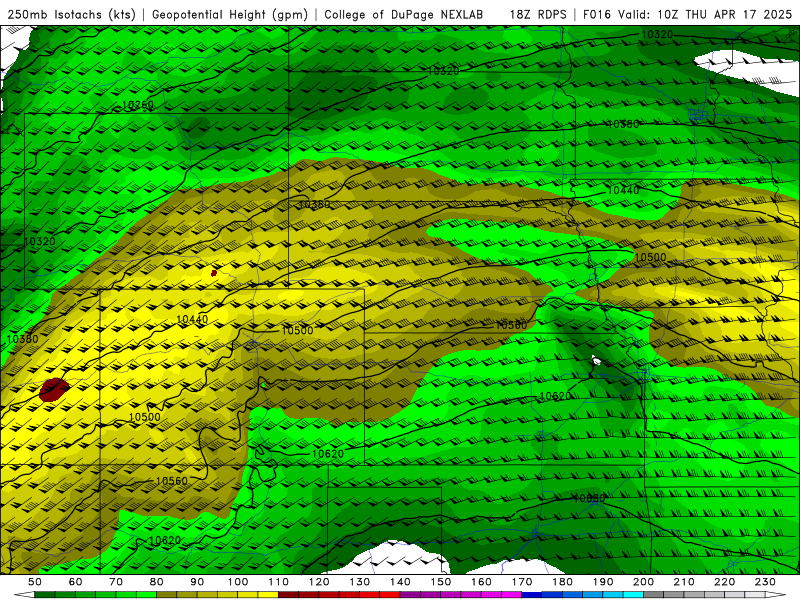Image resolution: width=800 pixels, height=600 pixels.
Task: Click the 60 value on the legend scale
Action: [x=75, y=582]
